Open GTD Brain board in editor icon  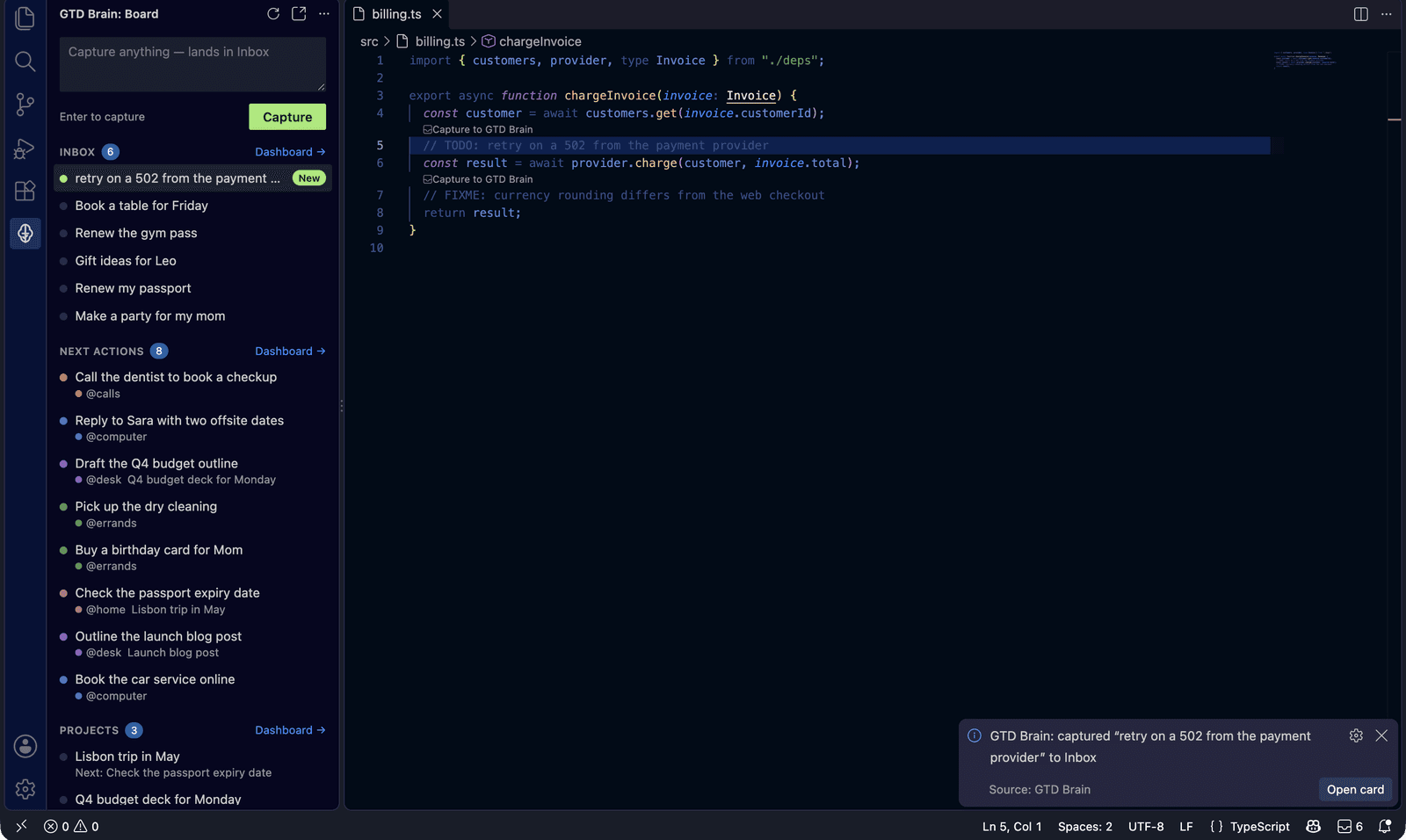pos(299,14)
